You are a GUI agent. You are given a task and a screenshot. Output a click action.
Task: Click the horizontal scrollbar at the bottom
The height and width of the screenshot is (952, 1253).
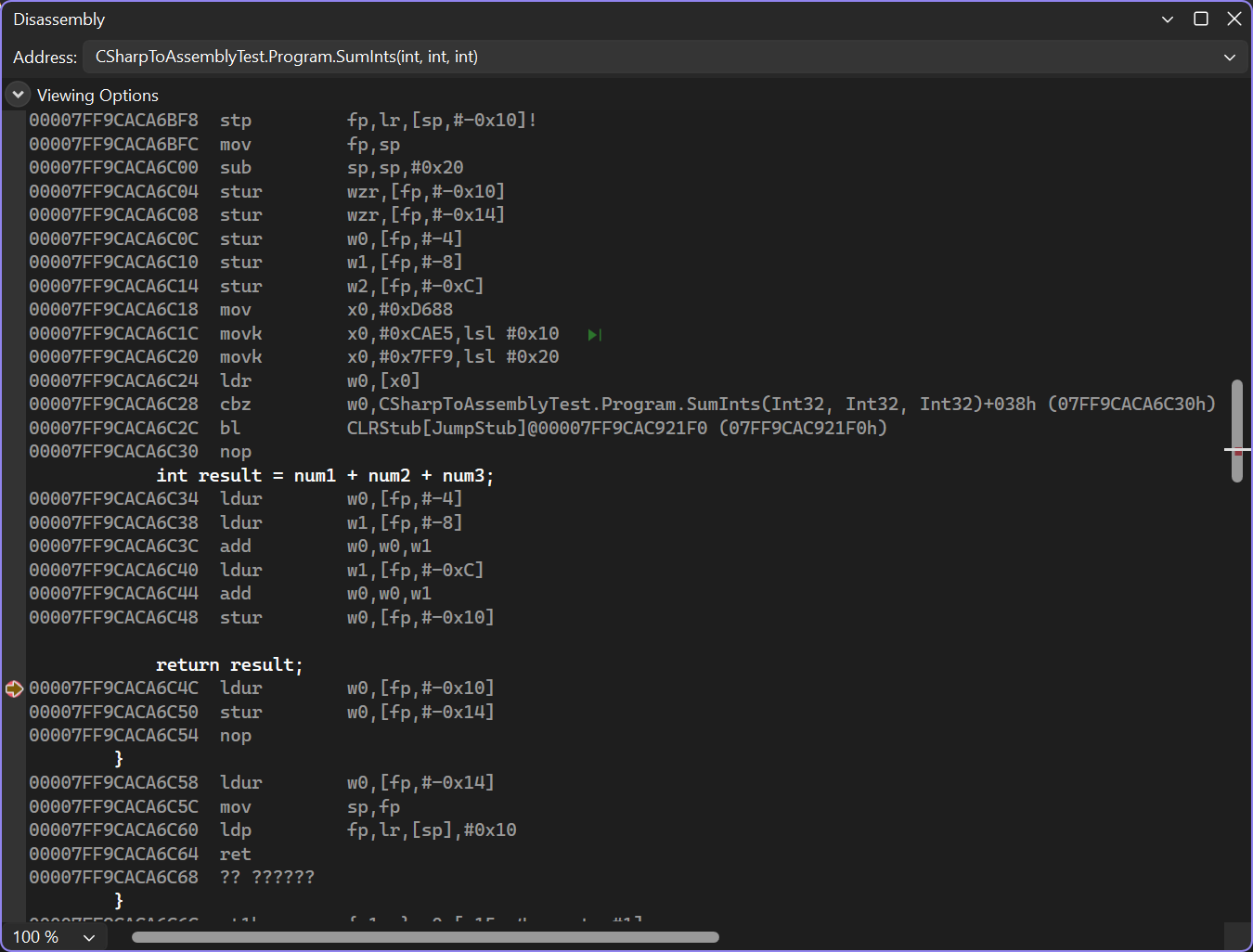coord(425,936)
